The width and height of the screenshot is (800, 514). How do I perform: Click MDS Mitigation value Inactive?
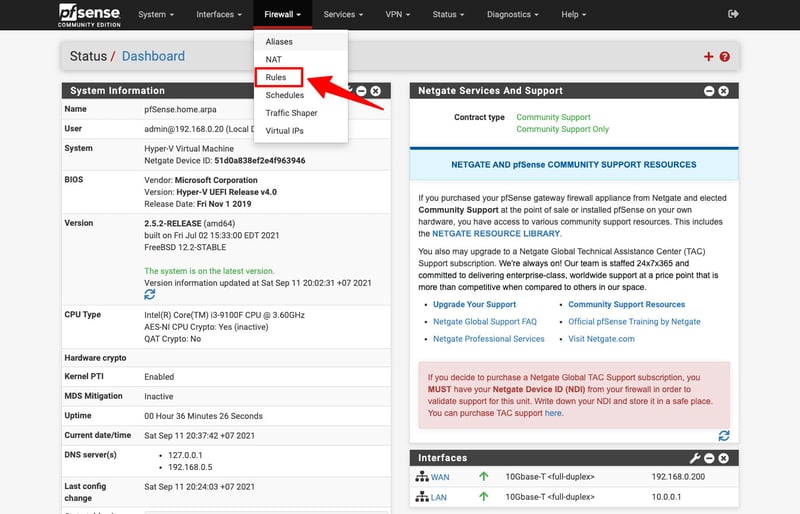(159, 397)
